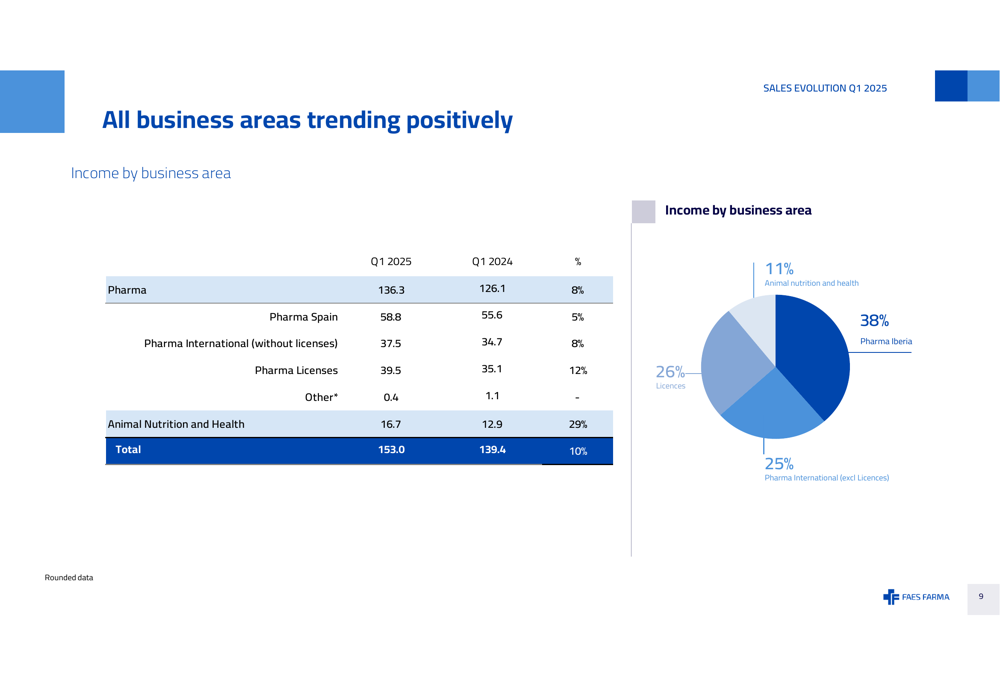The width and height of the screenshot is (1000, 685).
Task: Click the chart heading 'Income by business area'
Action: (x=738, y=210)
